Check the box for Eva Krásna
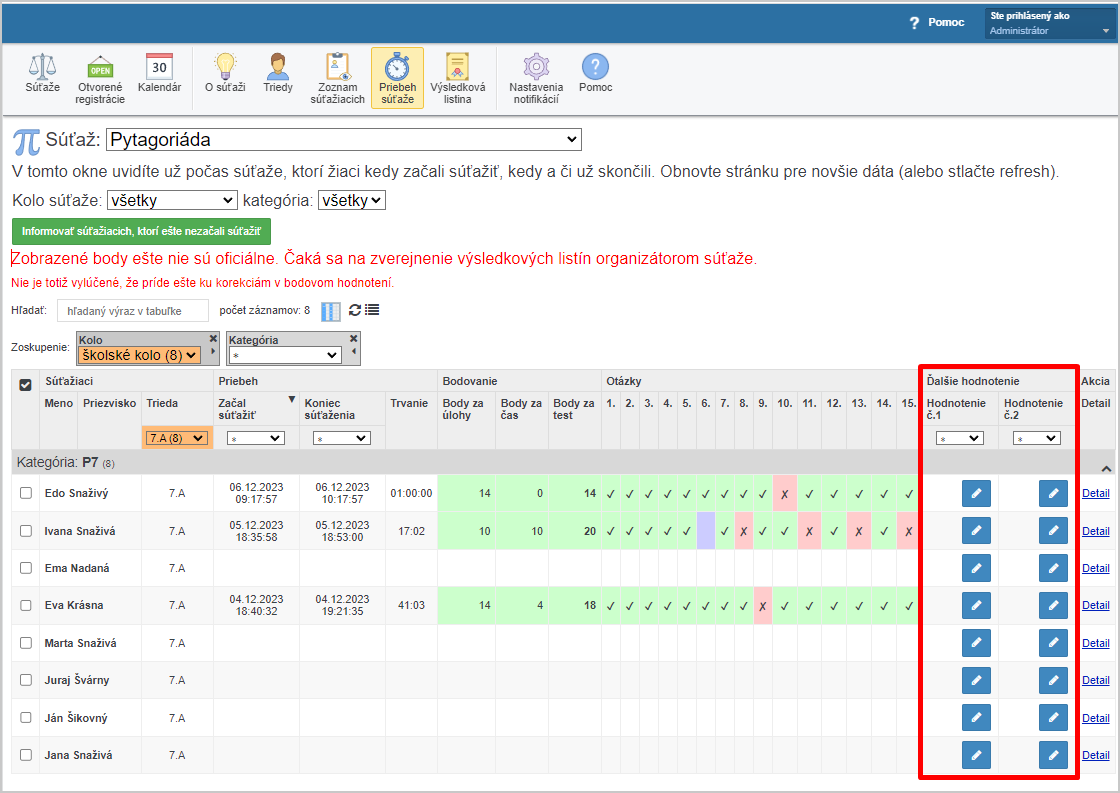 click(x=26, y=605)
